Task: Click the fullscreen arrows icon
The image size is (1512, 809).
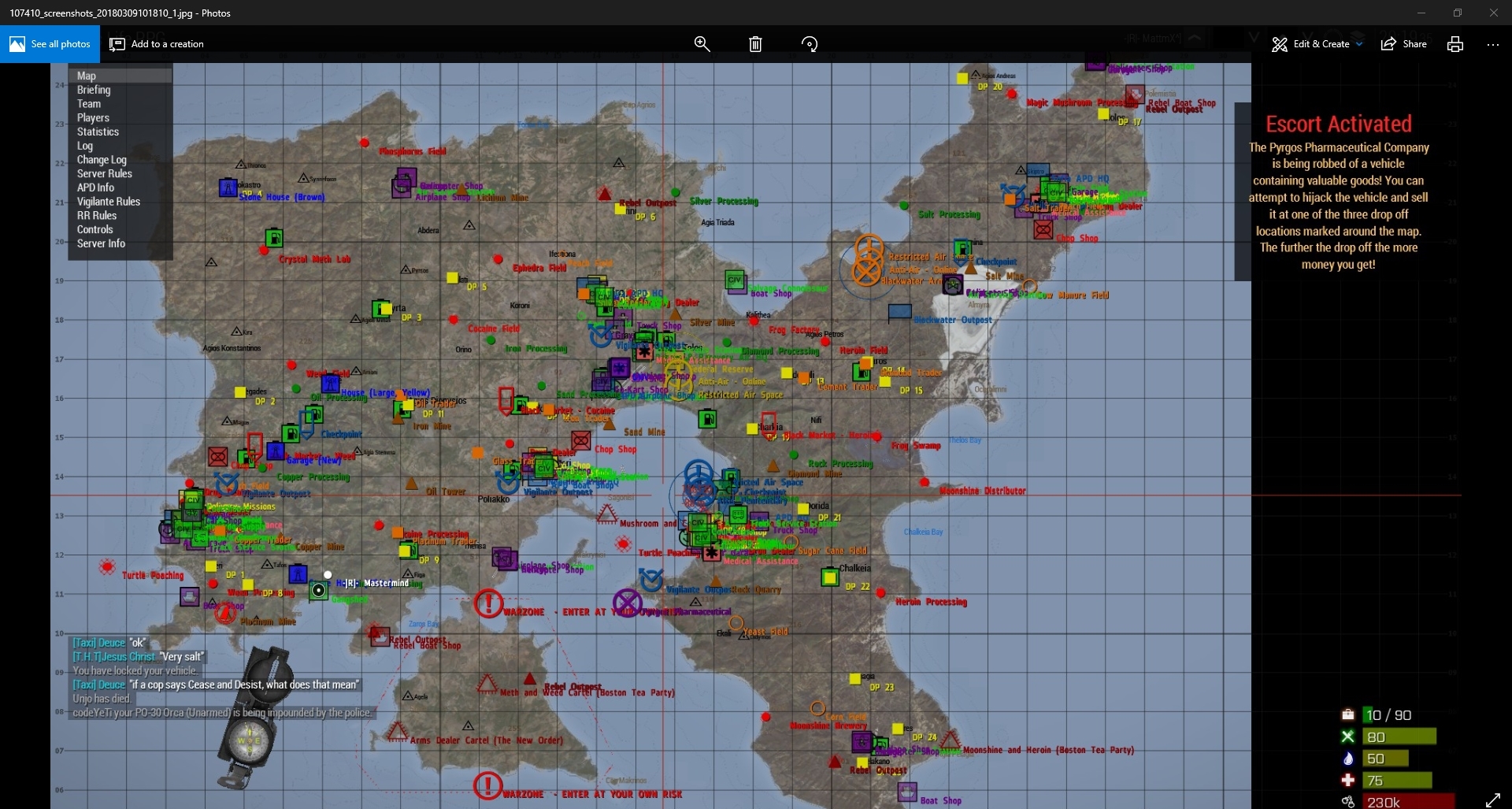Action: [1493, 800]
